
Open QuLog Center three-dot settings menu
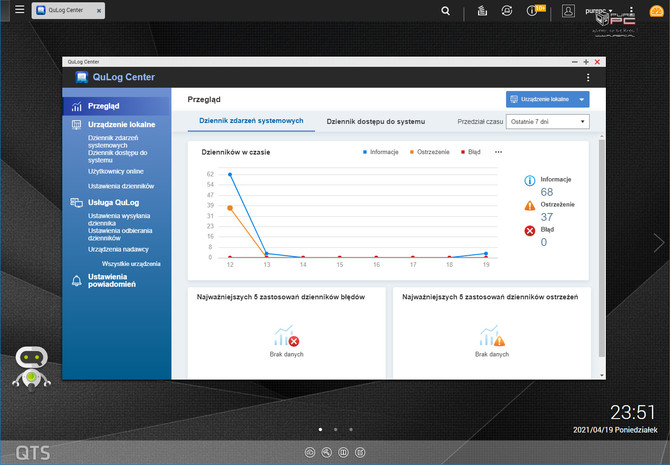pyautogui.click(x=588, y=77)
